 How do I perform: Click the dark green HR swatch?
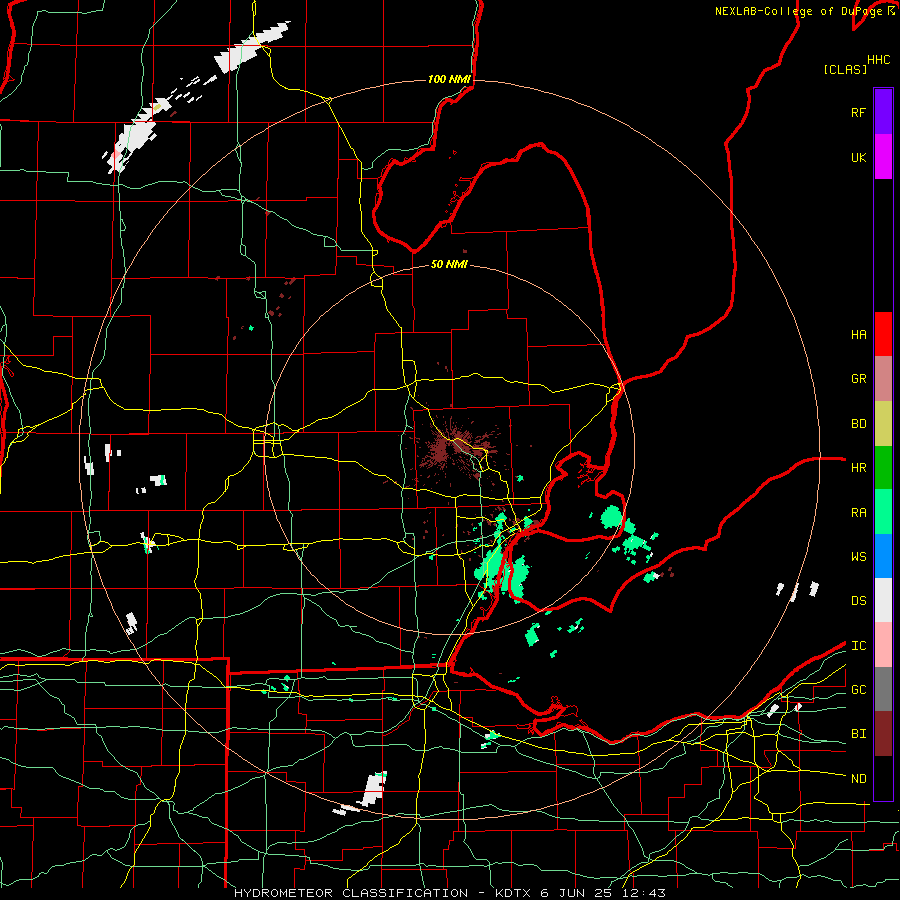click(x=883, y=467)
